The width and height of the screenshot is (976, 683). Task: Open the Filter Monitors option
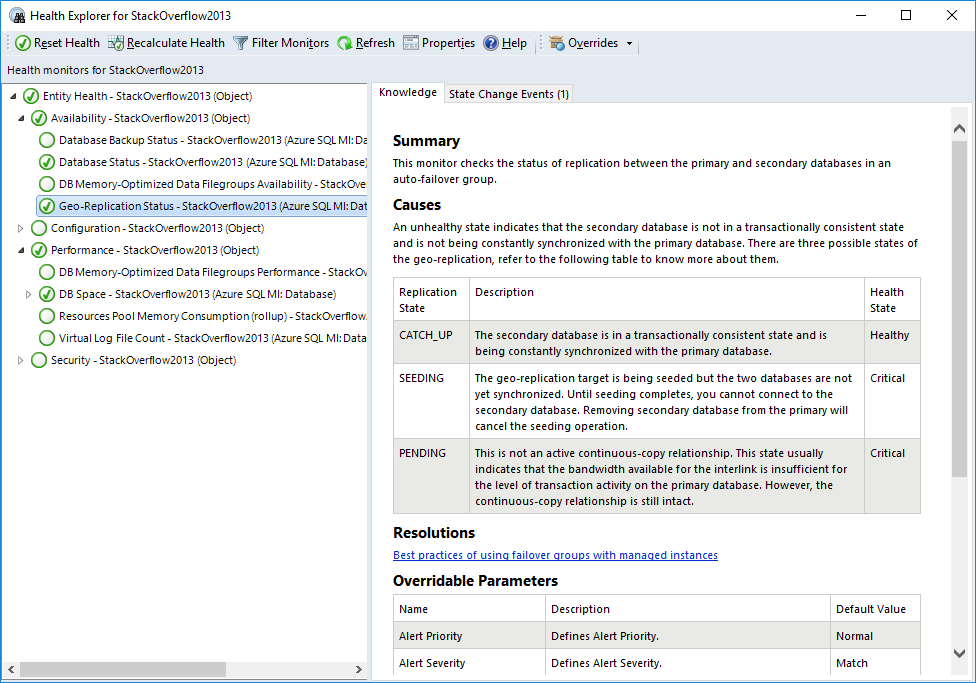[281, 43]
